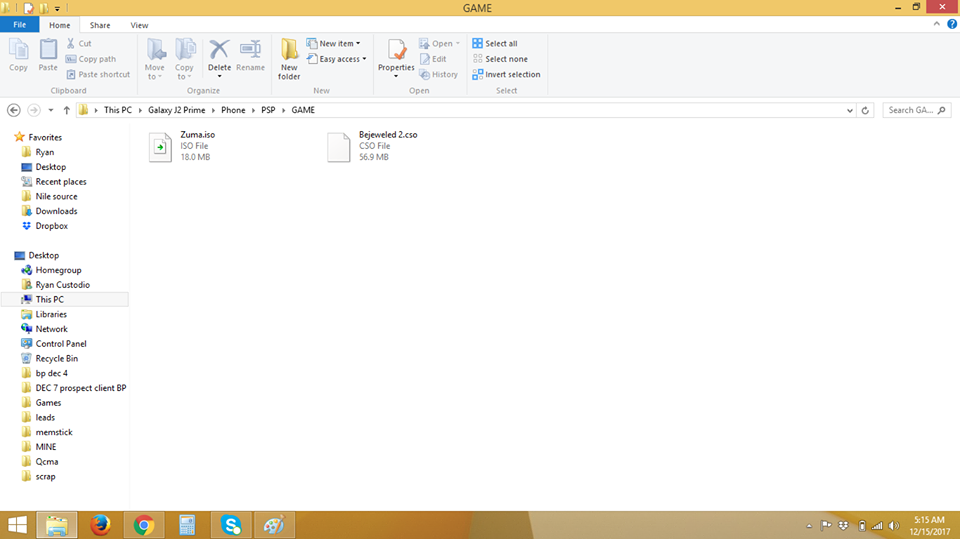Click Select none
The width and height of the screenshot is (960, 539).
click(x=500, y=59)
